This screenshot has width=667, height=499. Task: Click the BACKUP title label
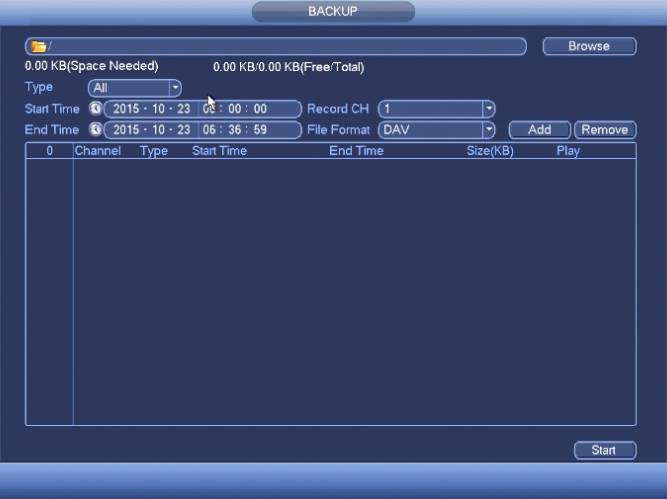tap(333, 11)
